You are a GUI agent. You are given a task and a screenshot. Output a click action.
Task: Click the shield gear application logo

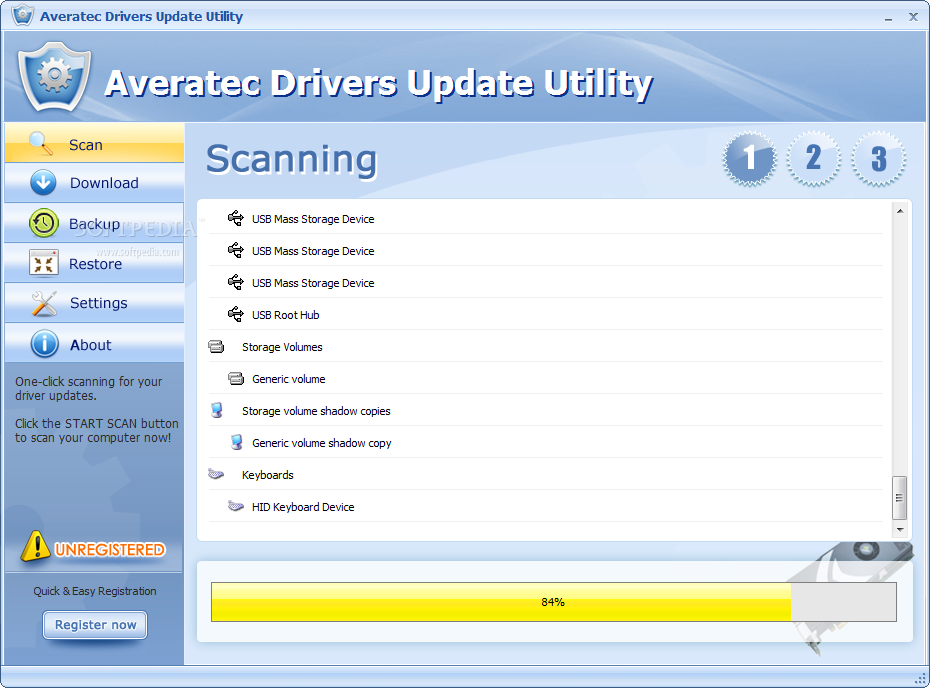[54, 77]
